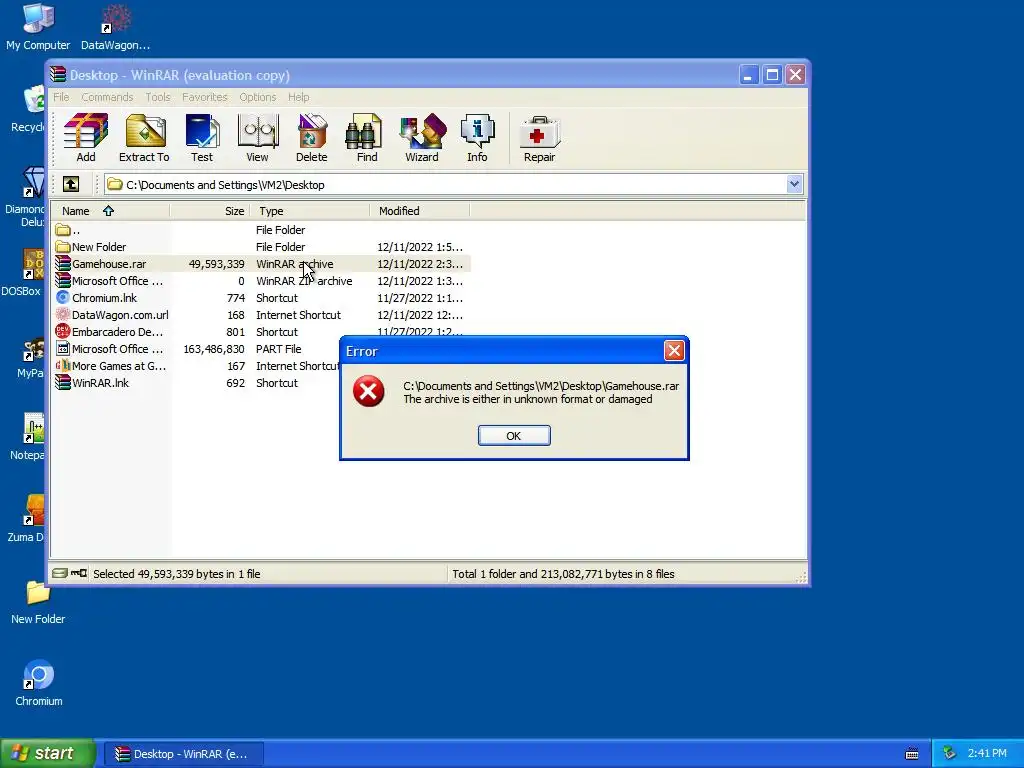Click the Start button
This screenshot has width=1024, height=768.
point(47,753)
